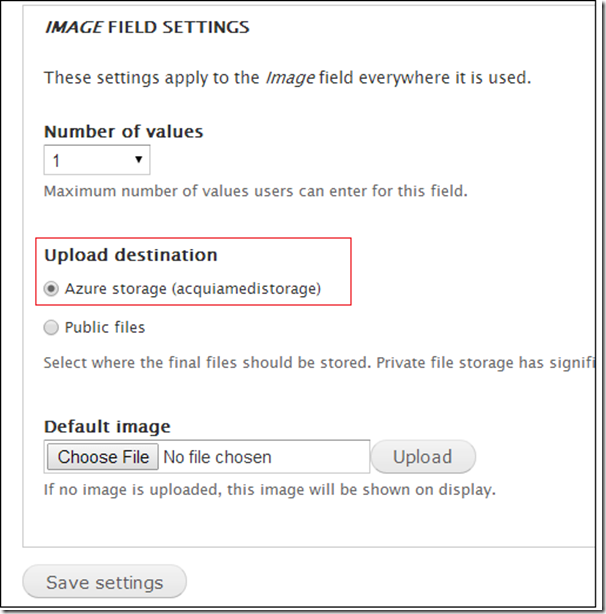Click the Upload destination heading
This screenshot has width=606, height=614.
(x=130, y=255)
